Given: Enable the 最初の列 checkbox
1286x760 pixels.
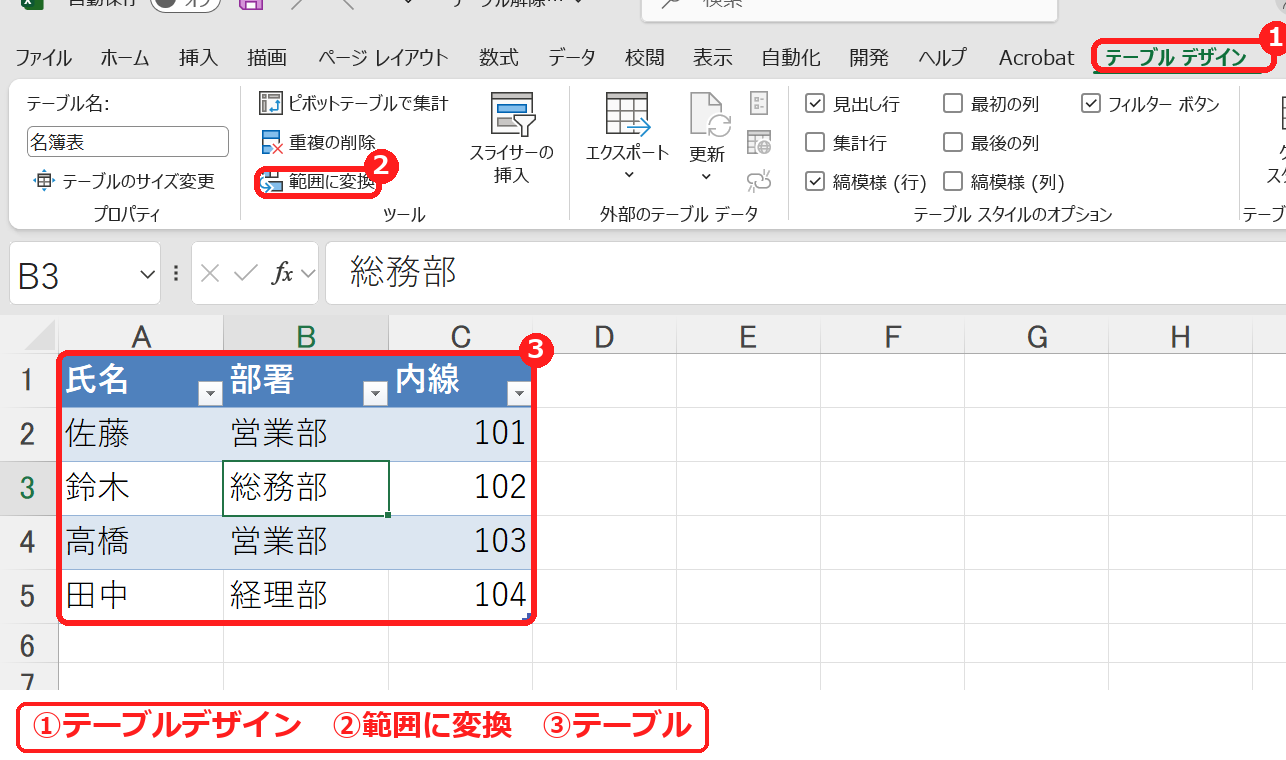Looking at the screenshot, I should pos(953,104).
